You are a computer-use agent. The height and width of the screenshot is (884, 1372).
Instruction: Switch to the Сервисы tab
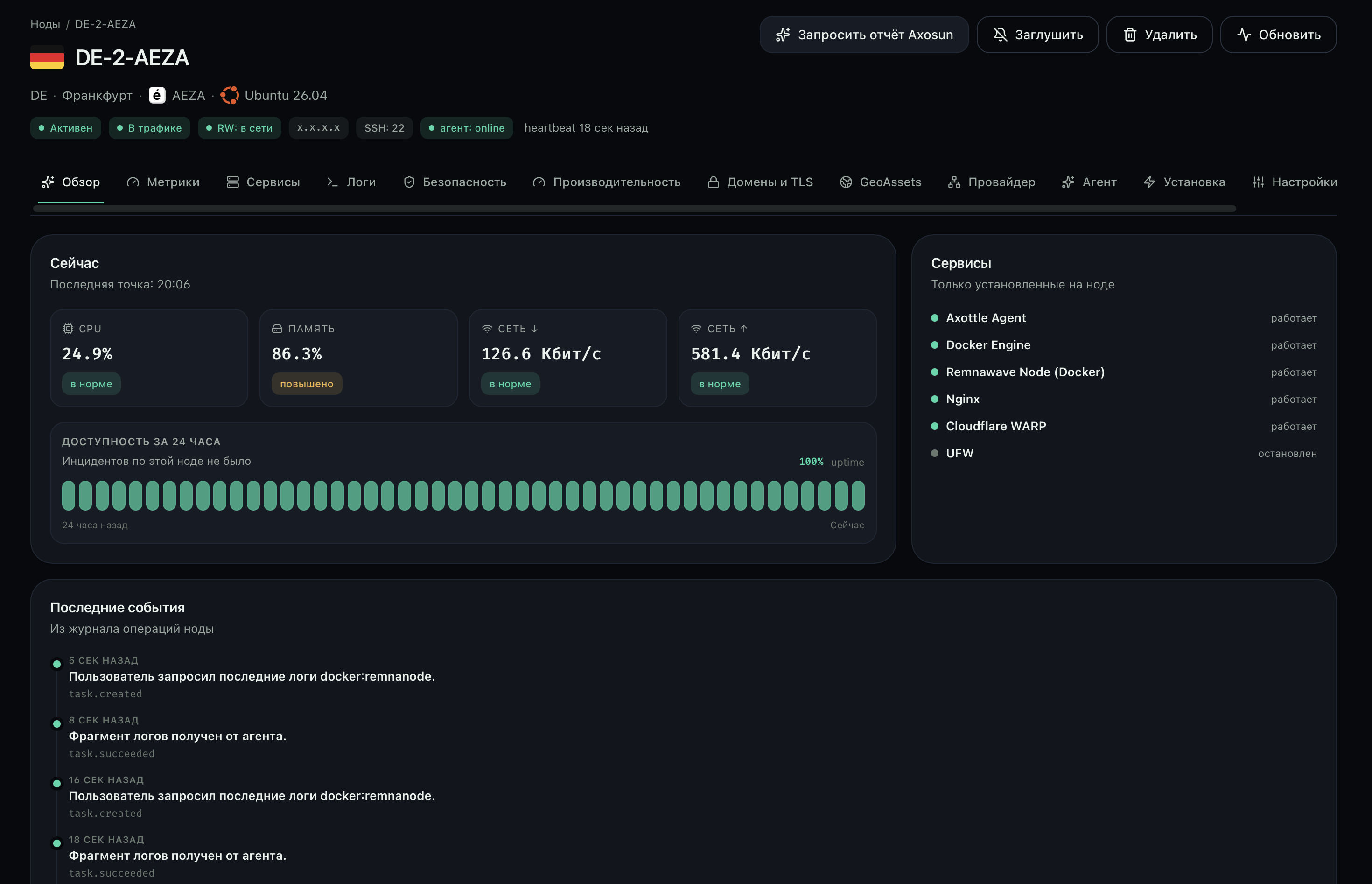tap(263, 182)
